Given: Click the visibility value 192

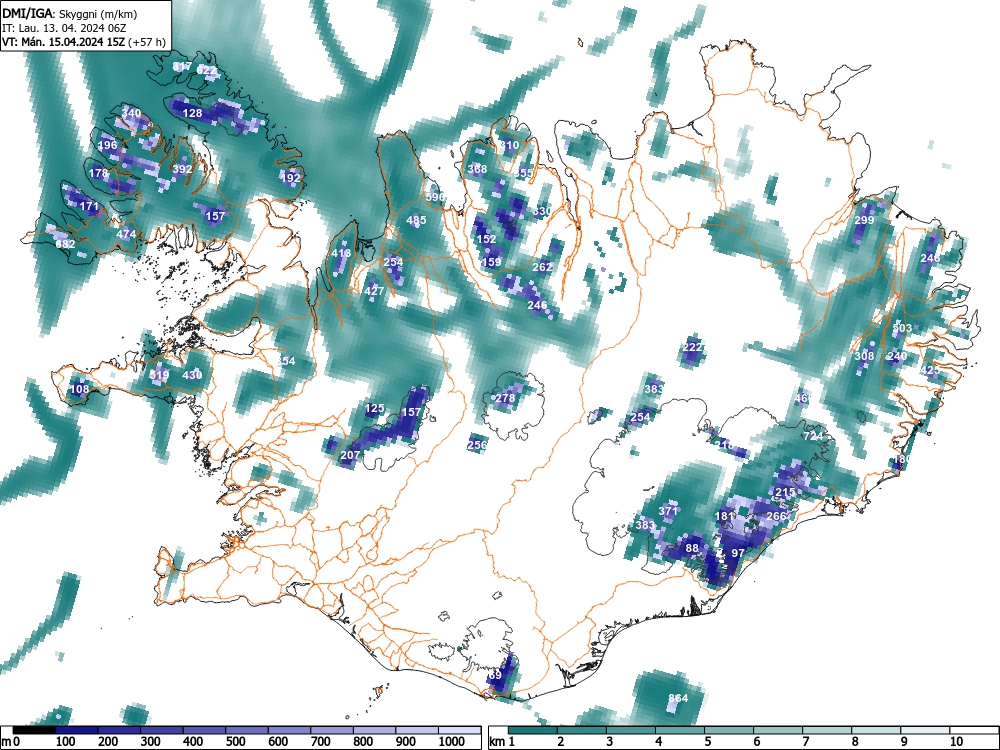Looking at the screenshot, I should (290, 178).
